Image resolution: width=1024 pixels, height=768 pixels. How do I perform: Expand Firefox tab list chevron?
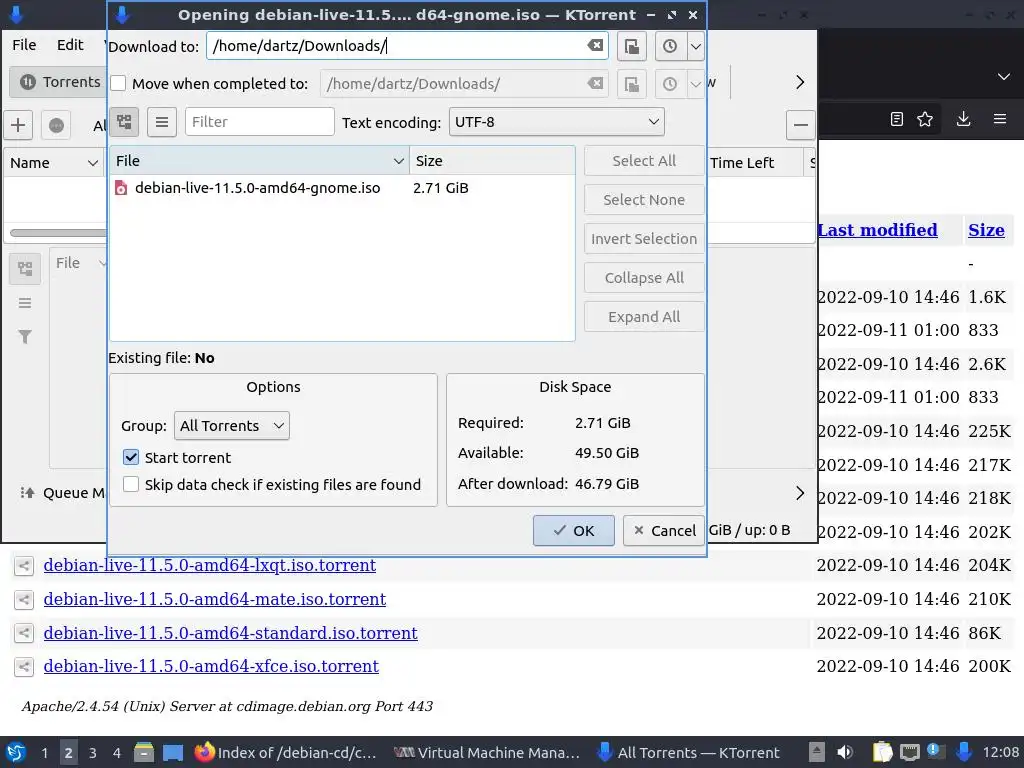(1004, 77)
